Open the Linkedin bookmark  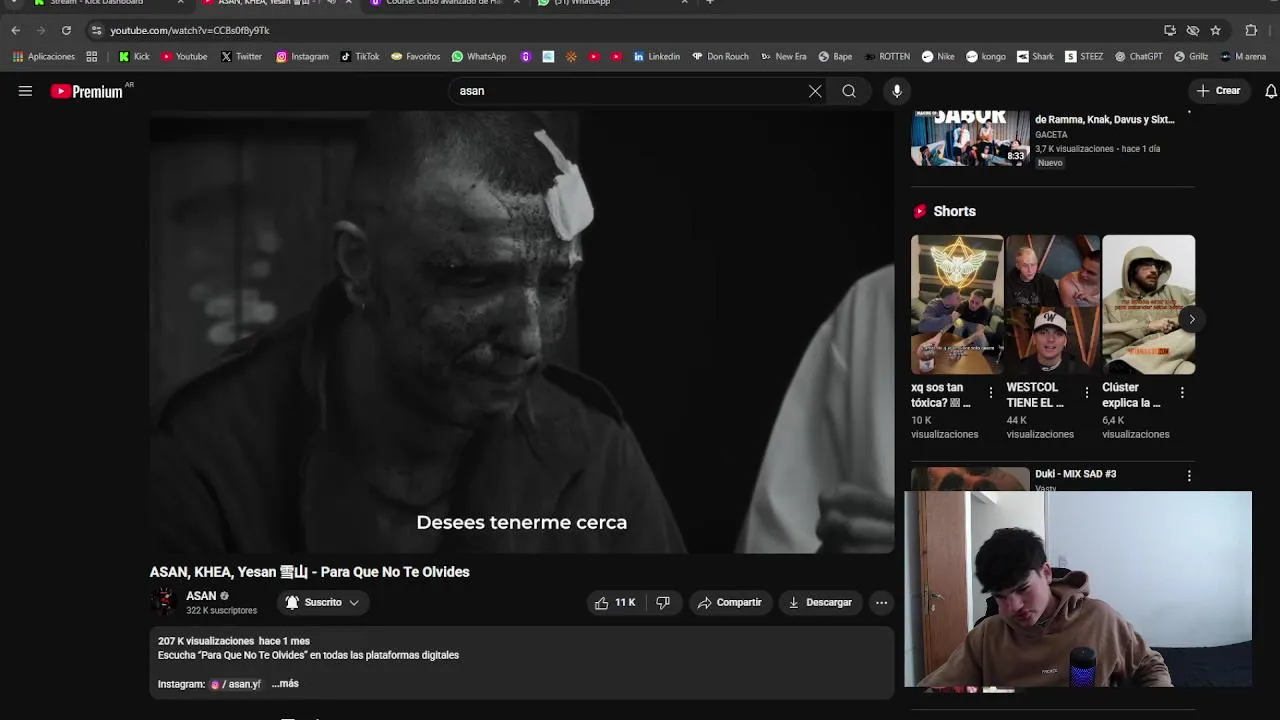coord(657,57)
